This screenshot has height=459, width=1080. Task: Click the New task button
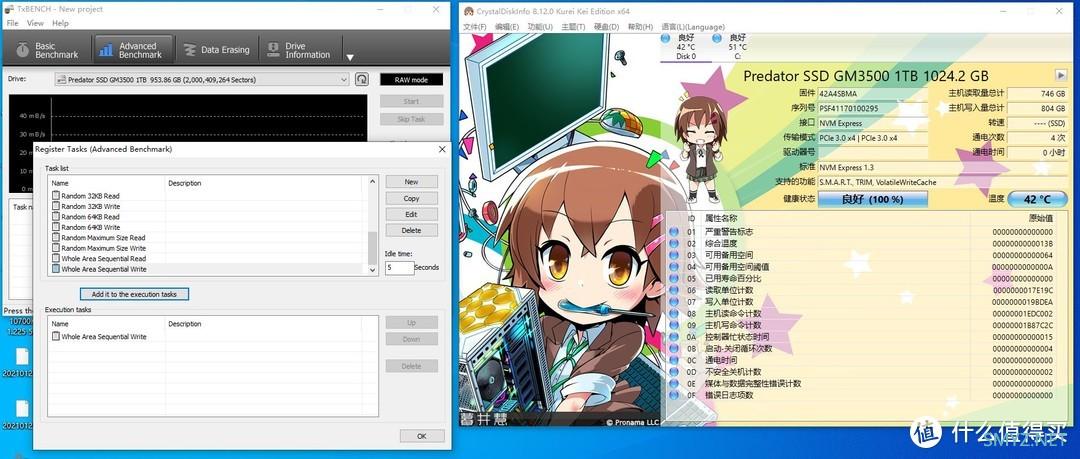point(411,182)
